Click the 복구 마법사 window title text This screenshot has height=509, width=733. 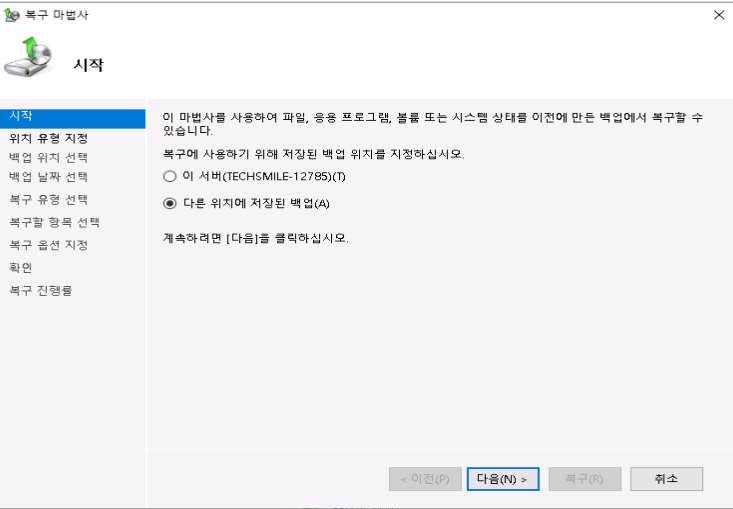(x=57, y=15)
